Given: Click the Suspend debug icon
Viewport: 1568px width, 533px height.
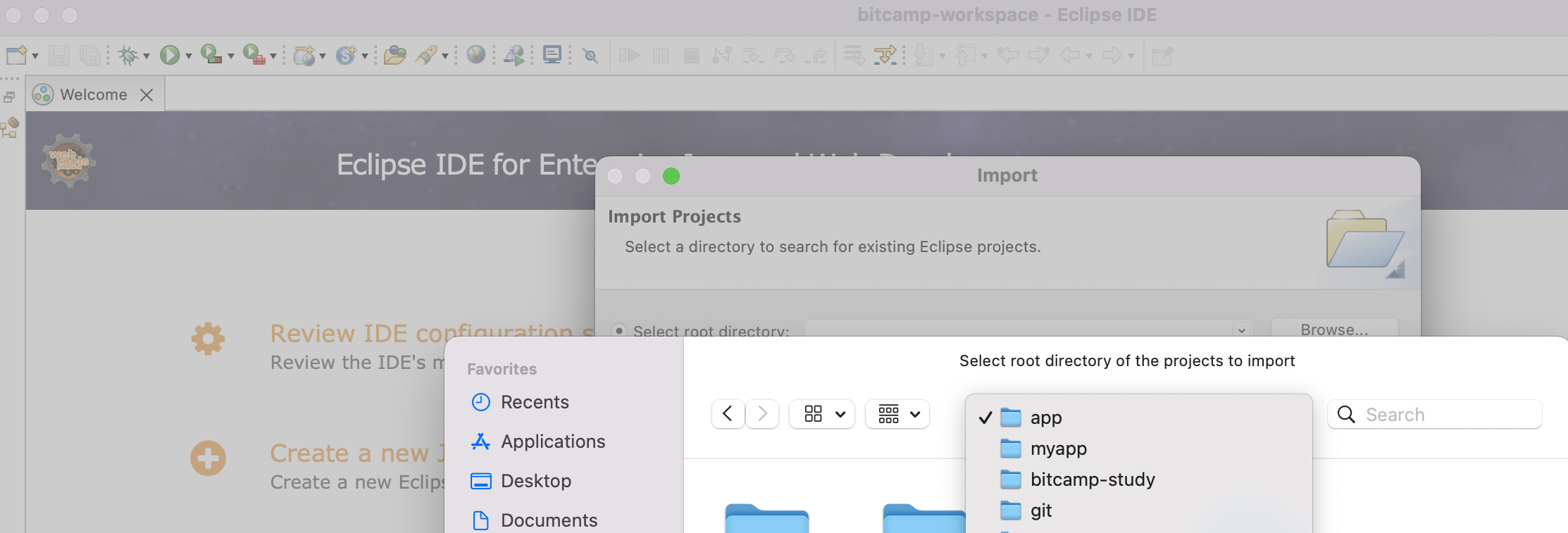Looking at the screenshot, I should point(661,56).
